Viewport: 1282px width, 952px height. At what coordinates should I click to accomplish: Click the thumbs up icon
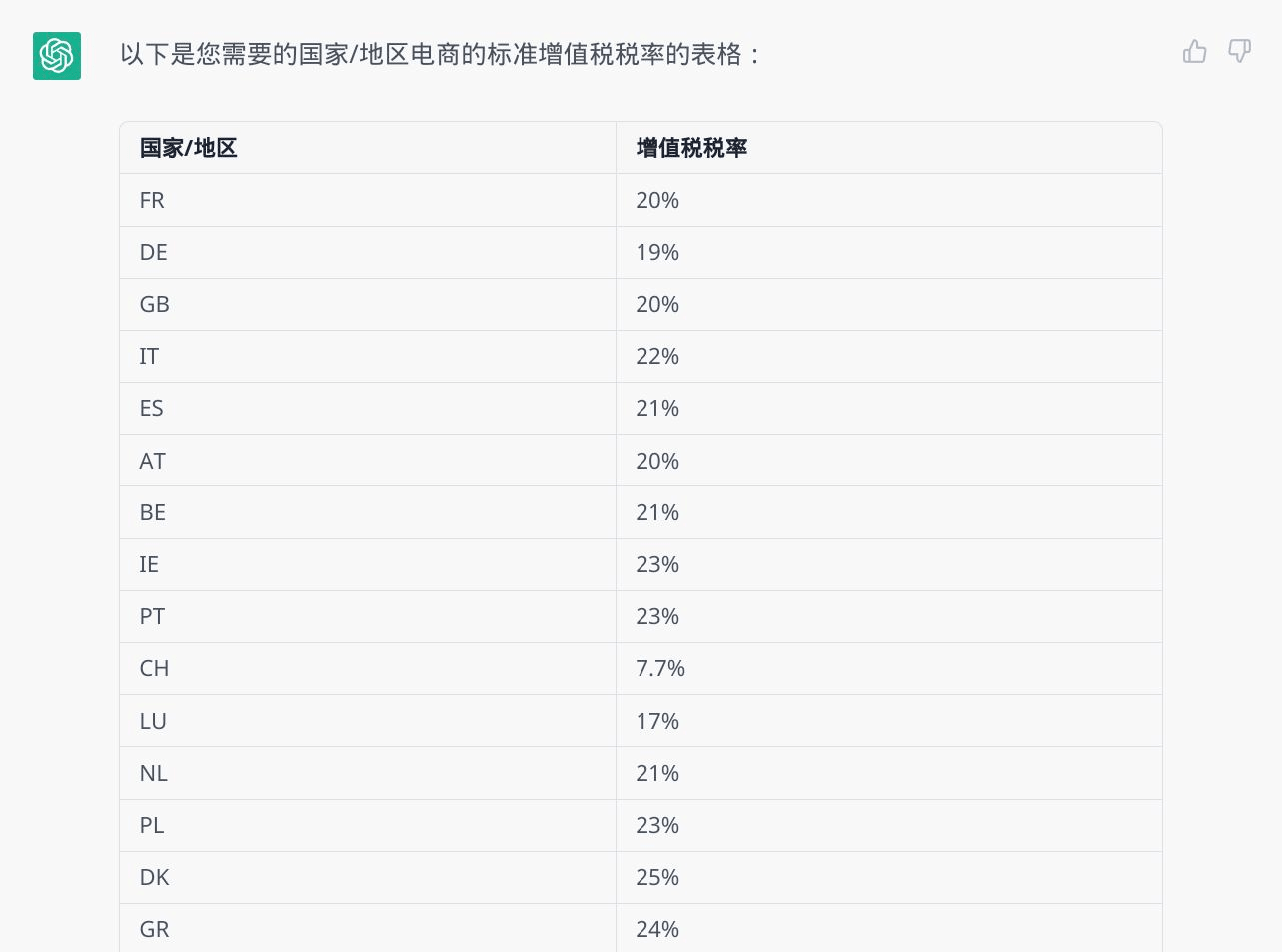pyautogui.click(x=1195, y=51)
